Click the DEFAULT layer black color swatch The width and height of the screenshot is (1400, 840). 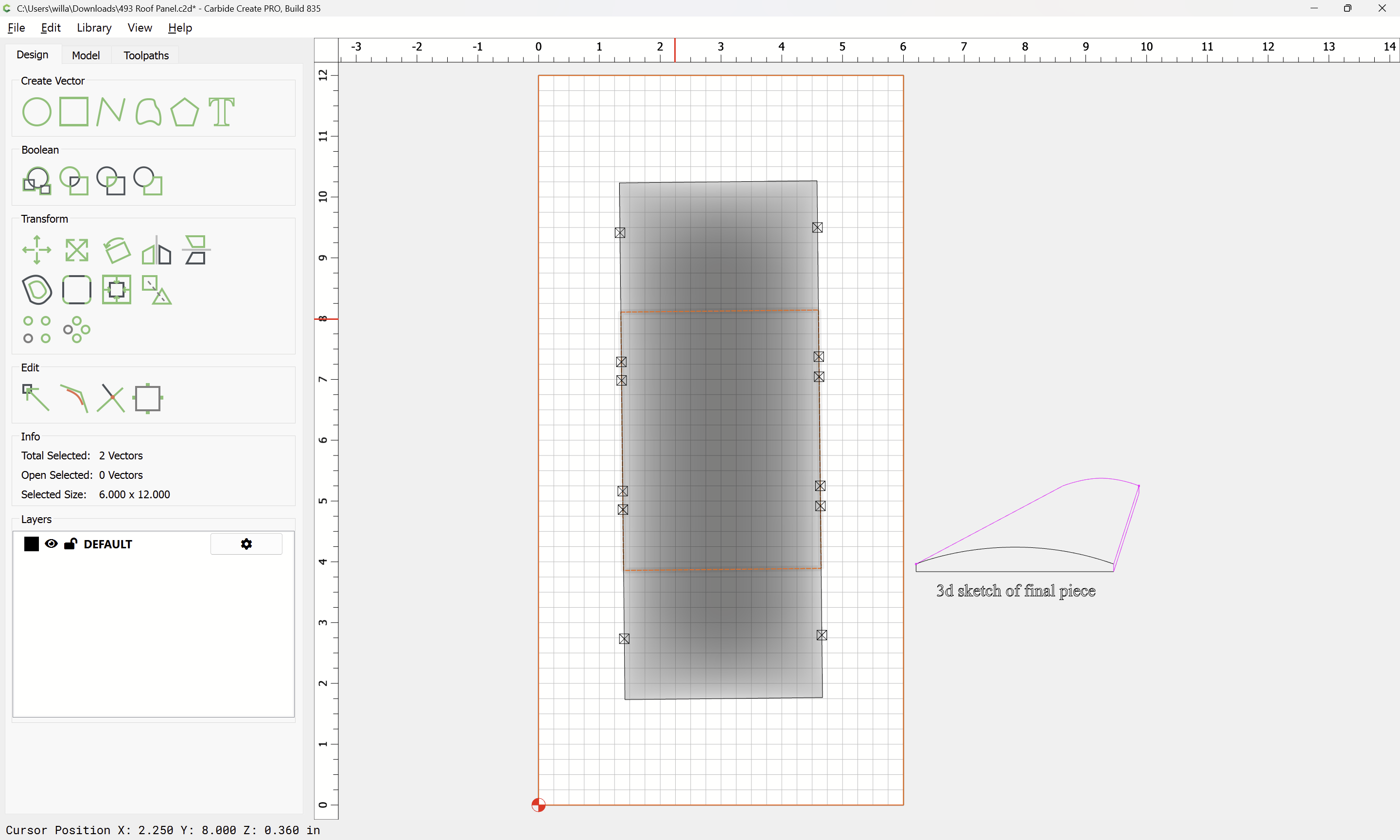31,544
